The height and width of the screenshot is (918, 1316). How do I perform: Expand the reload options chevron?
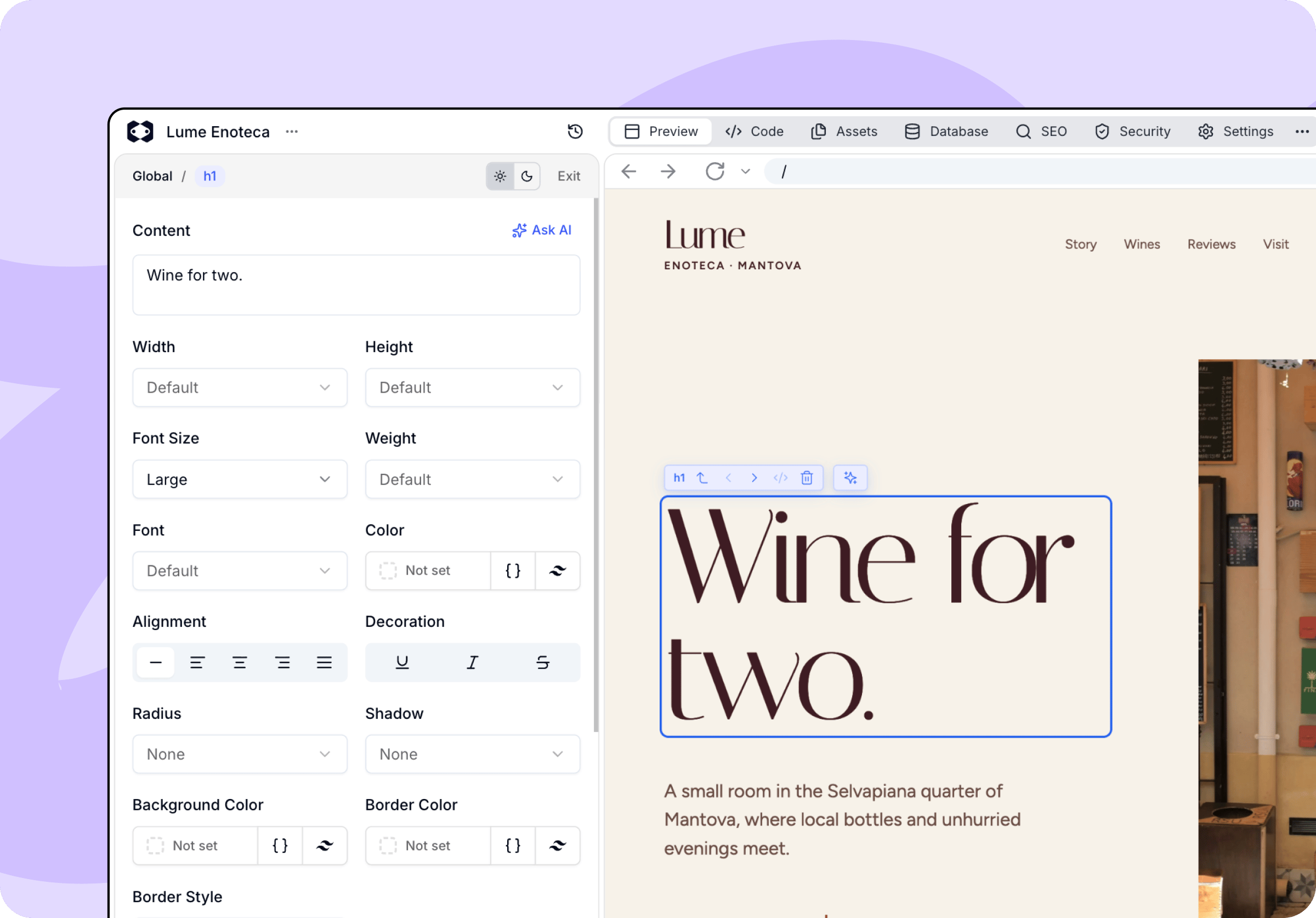pyautogui.click(x=746, y=172)
